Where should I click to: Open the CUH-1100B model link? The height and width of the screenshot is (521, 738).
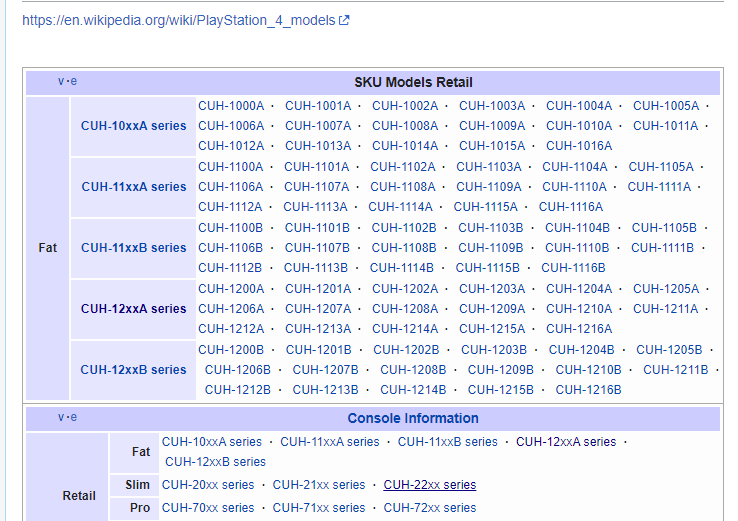(x=231, y=228)
